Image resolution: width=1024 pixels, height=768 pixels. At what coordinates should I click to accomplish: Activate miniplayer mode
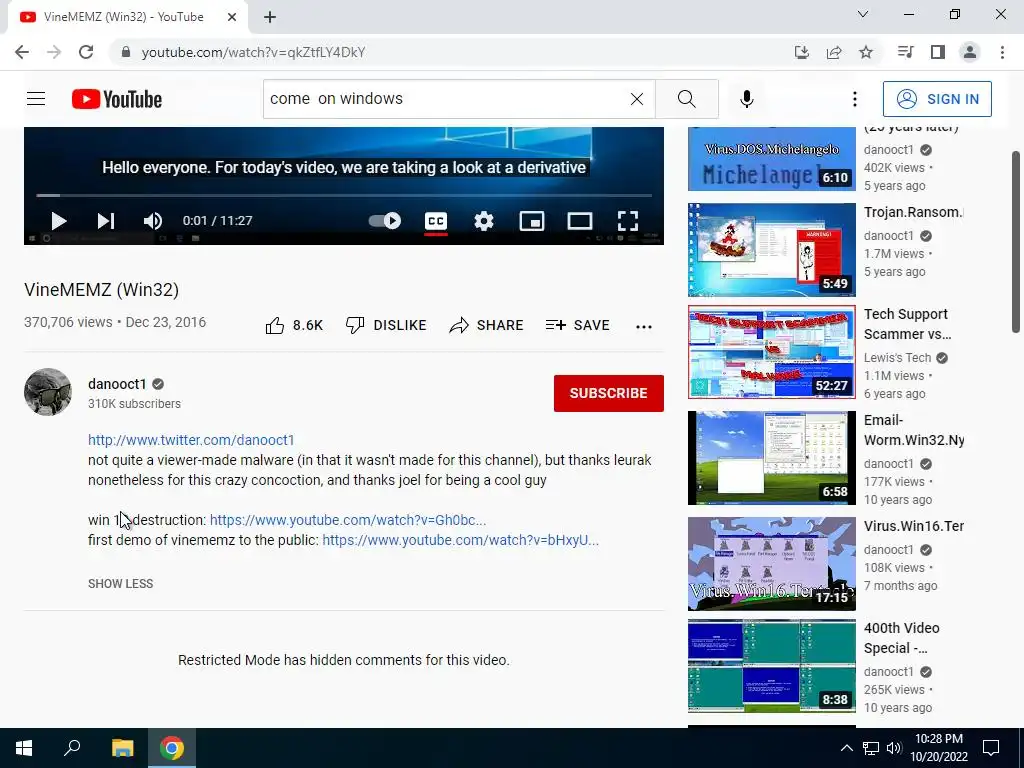click(x=532, y=221)
